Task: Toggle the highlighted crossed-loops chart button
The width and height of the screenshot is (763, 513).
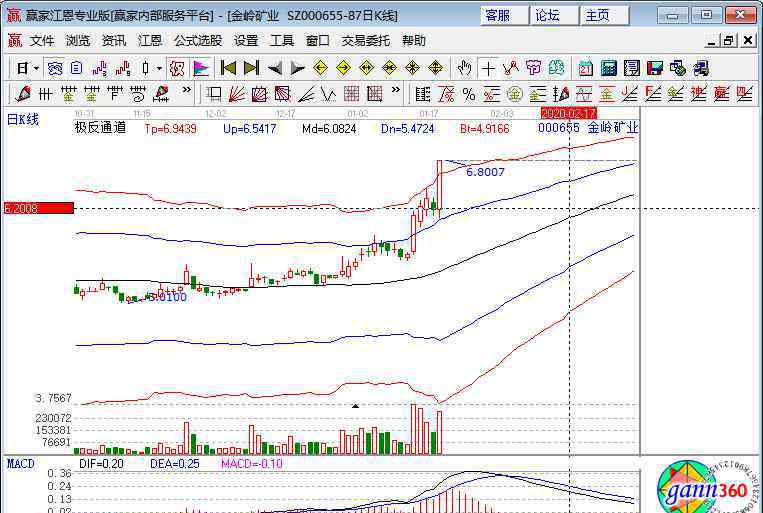Action: tap(55, 68)
